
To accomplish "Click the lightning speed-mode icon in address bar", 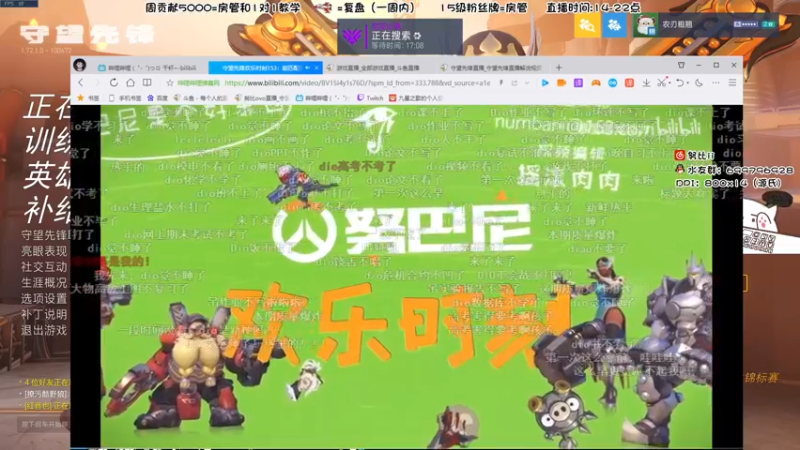I will [x=502, y=83].
